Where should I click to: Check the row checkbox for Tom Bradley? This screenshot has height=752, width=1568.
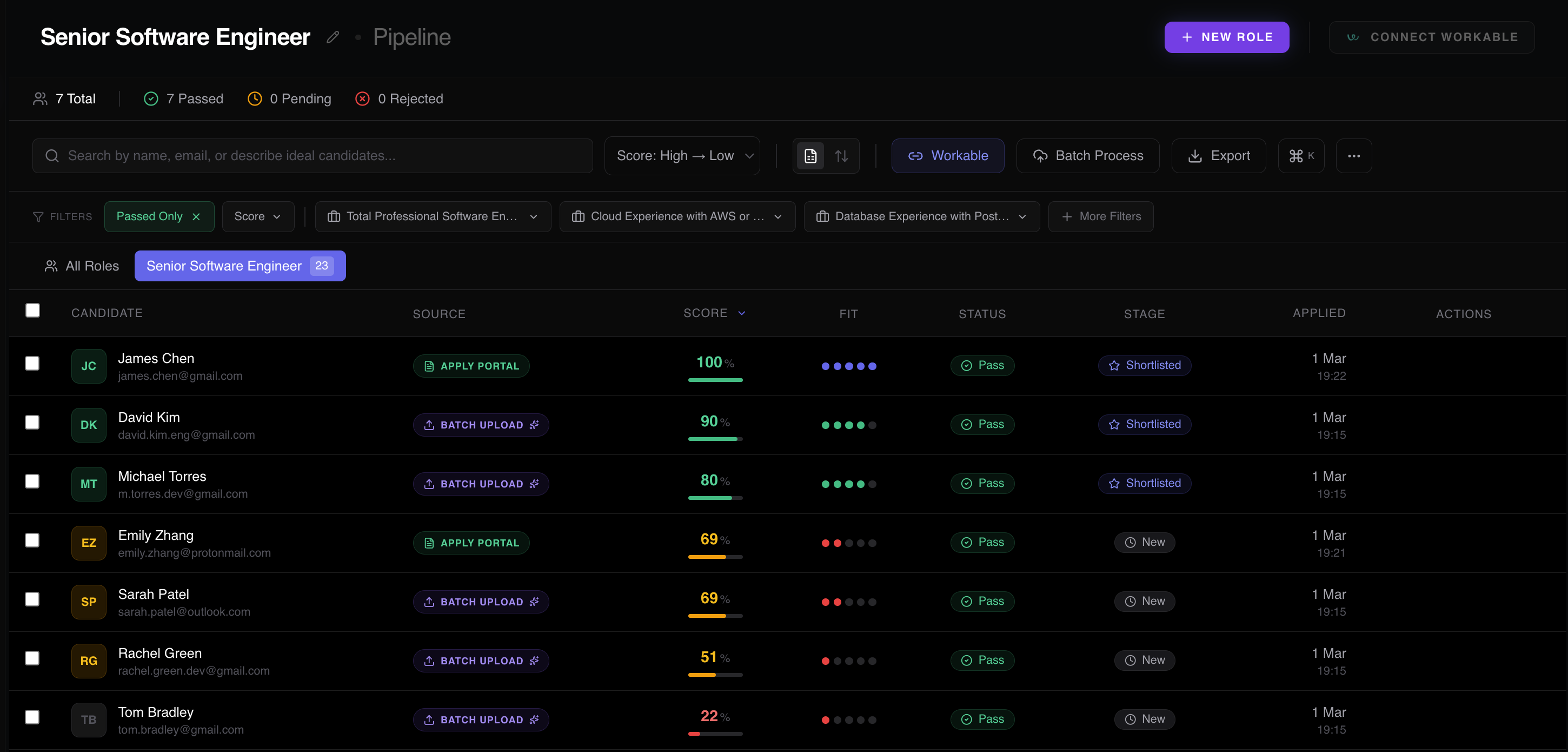32,717
